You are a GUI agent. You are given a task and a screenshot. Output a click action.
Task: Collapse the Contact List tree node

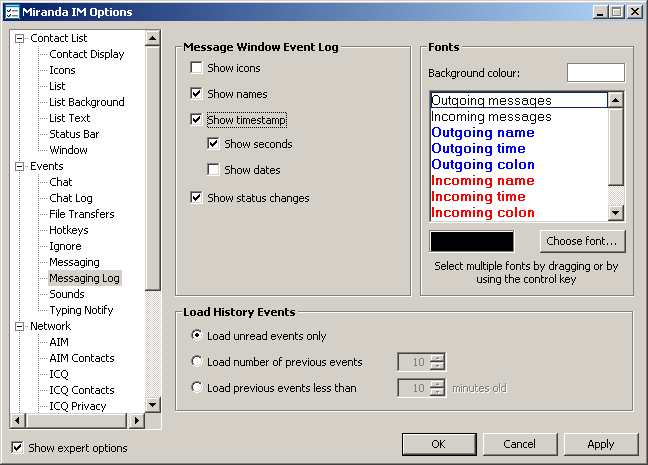click(x=19, y=38)
